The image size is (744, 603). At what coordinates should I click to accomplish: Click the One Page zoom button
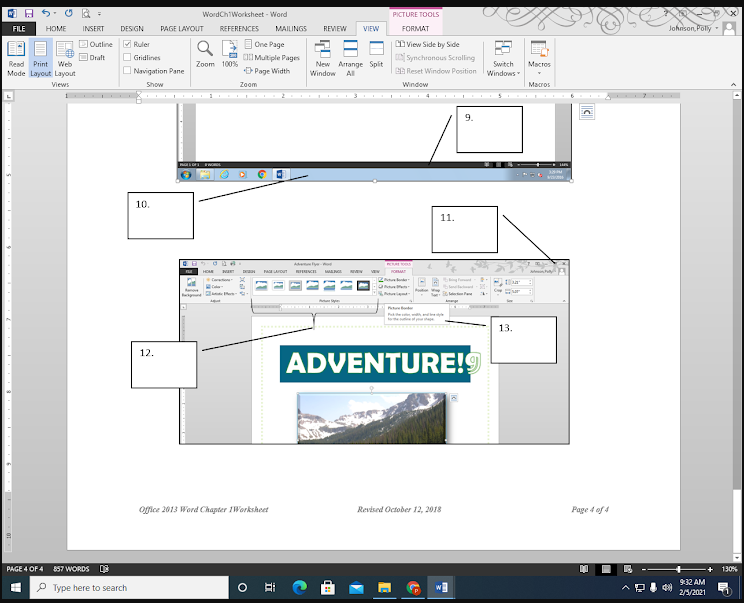coord(264,44)
